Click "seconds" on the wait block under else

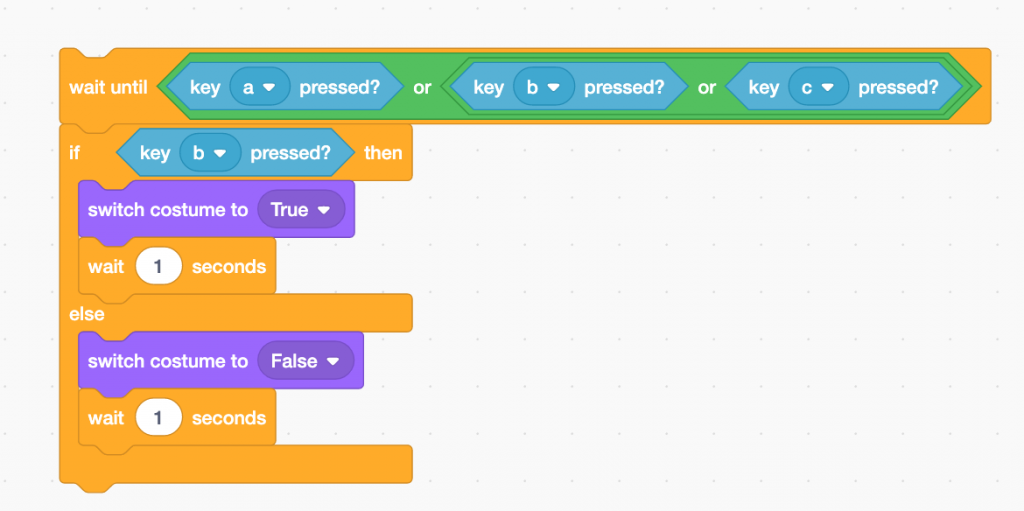[229, 418]
